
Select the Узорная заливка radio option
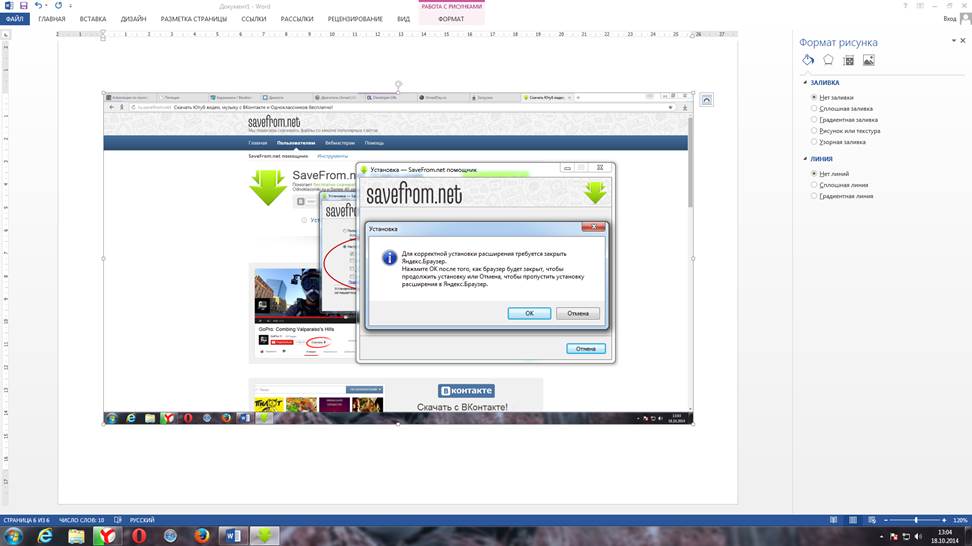click(x=814, y=142)
